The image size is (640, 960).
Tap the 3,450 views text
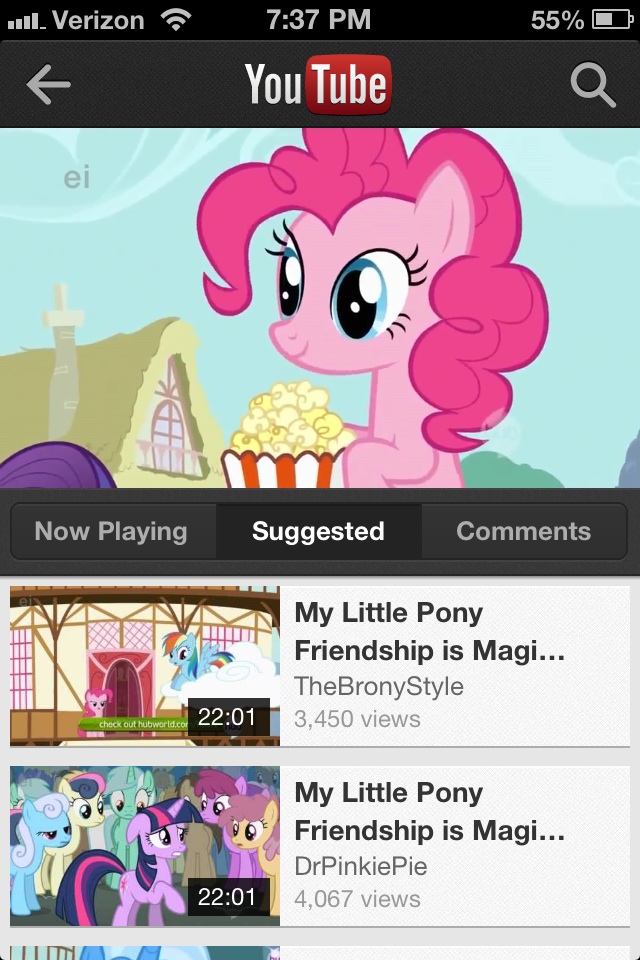point(357,718)
